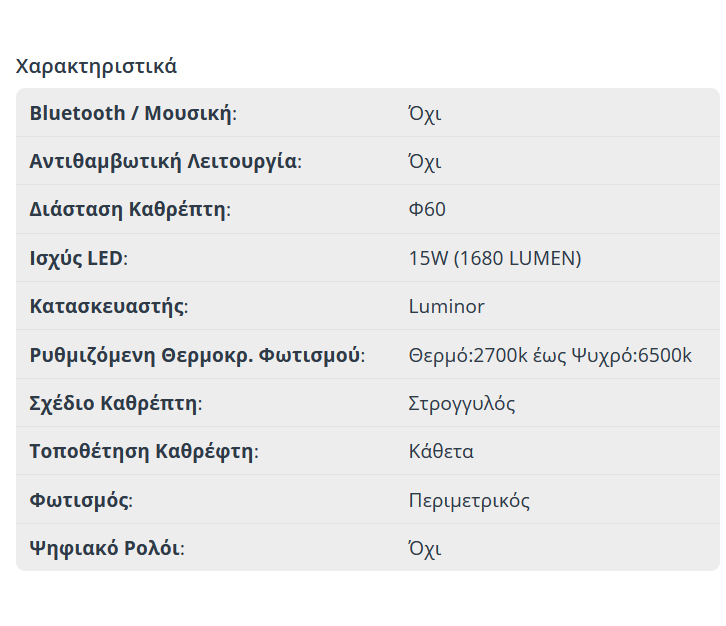The width and height of the screenshot is (726, 626).
Task: Click the Ισχύς LED label
Action: [79, 258]
